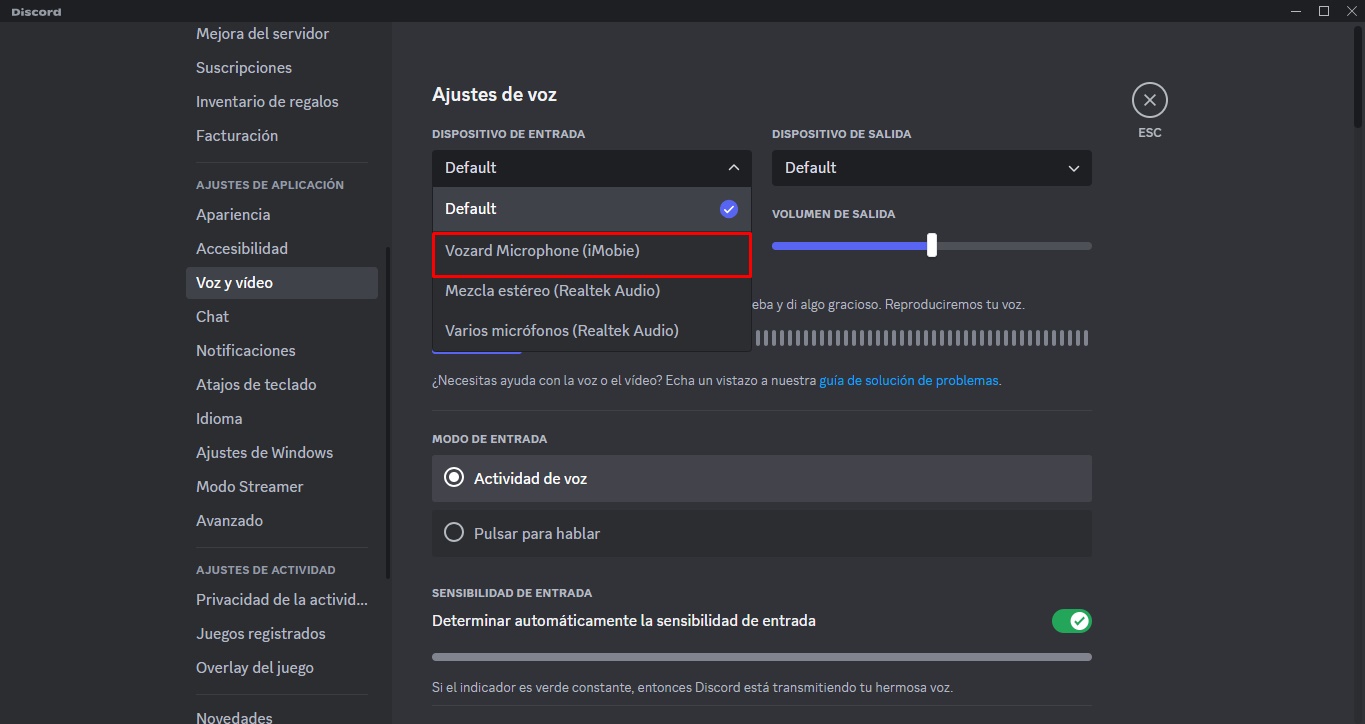This screenshot has width=1365, height=724.
Task: Collapse the input device dropdown chevron
Action: pos(733,168)
